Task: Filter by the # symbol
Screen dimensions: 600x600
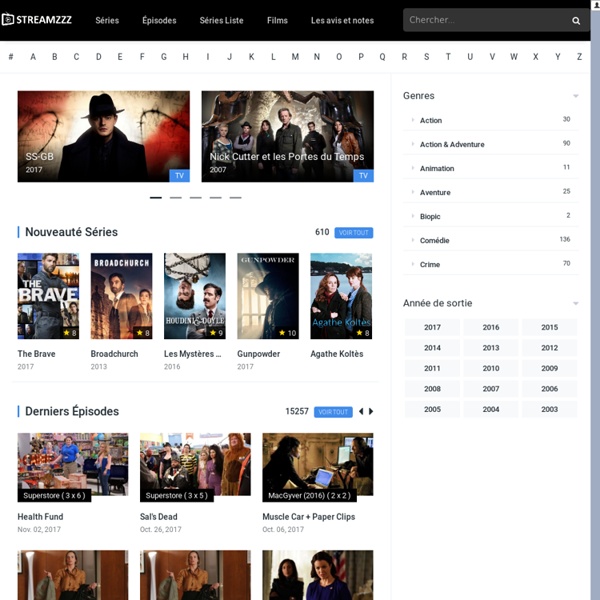Action: pyautogui.click(x=11, y=57)
